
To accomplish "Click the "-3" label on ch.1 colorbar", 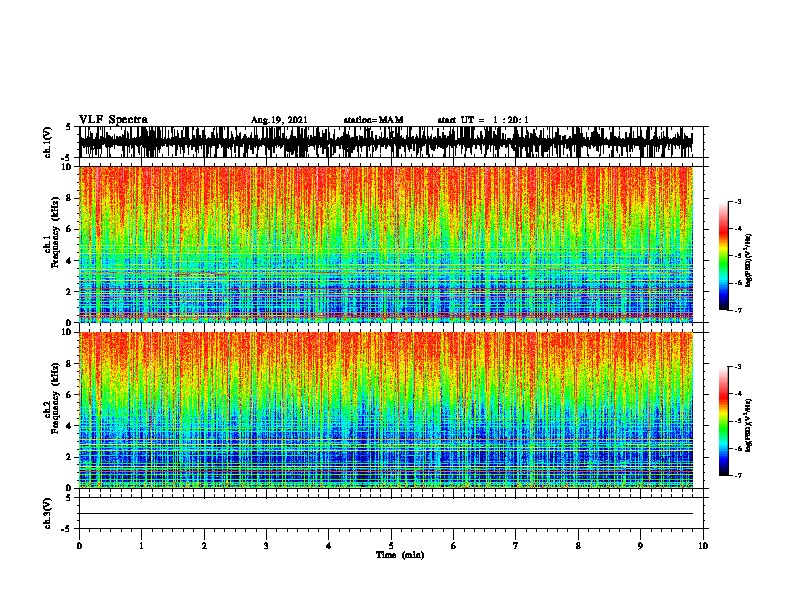I will coord(737,202).
